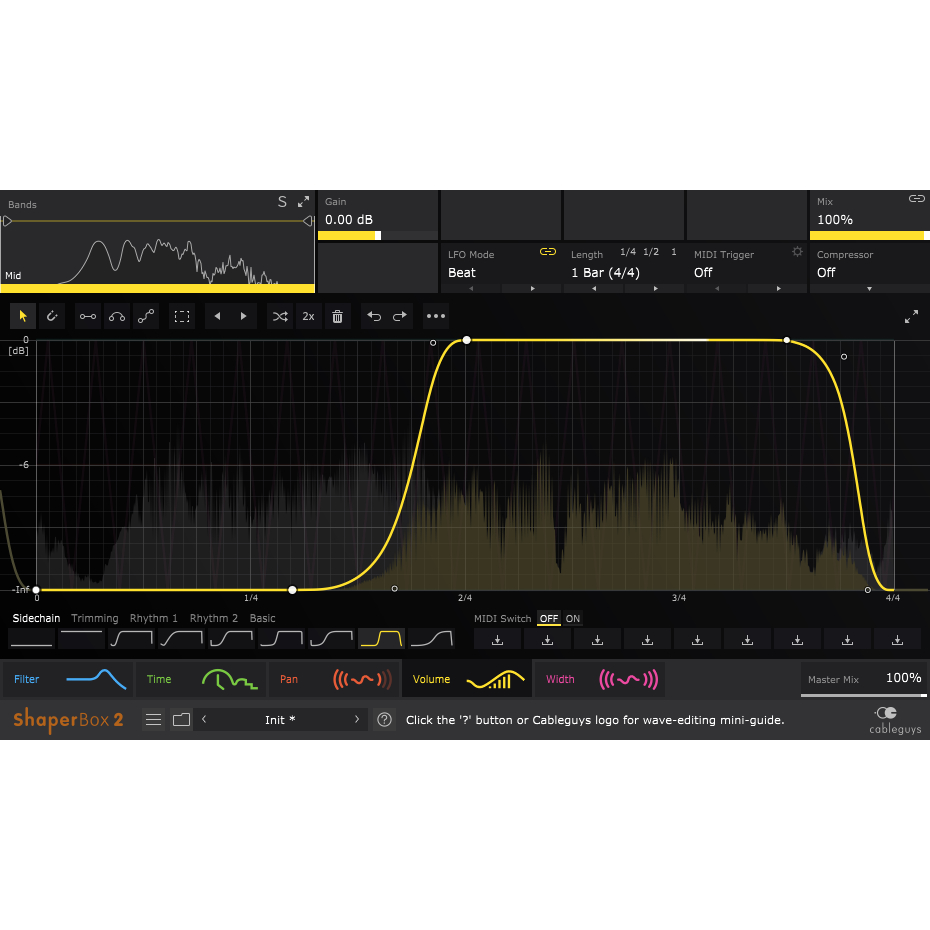930x930 pixels.
Task: Open the more options ellipsis menu
Action: pyautogui.click(x=436, y=316)
